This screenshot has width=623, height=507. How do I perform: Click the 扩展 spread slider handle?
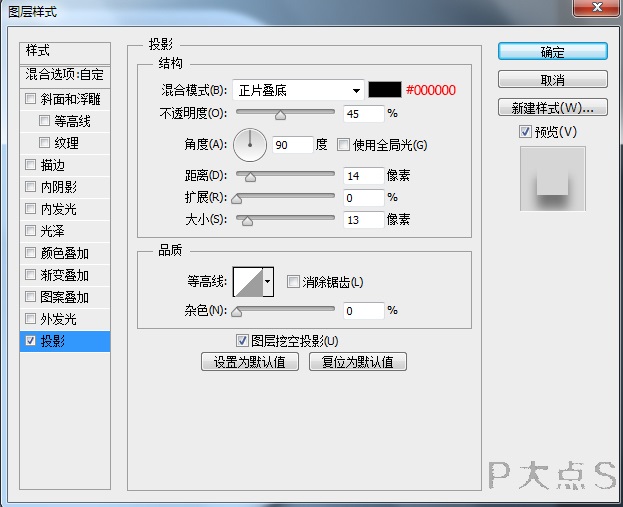click(x=236, y=199)
